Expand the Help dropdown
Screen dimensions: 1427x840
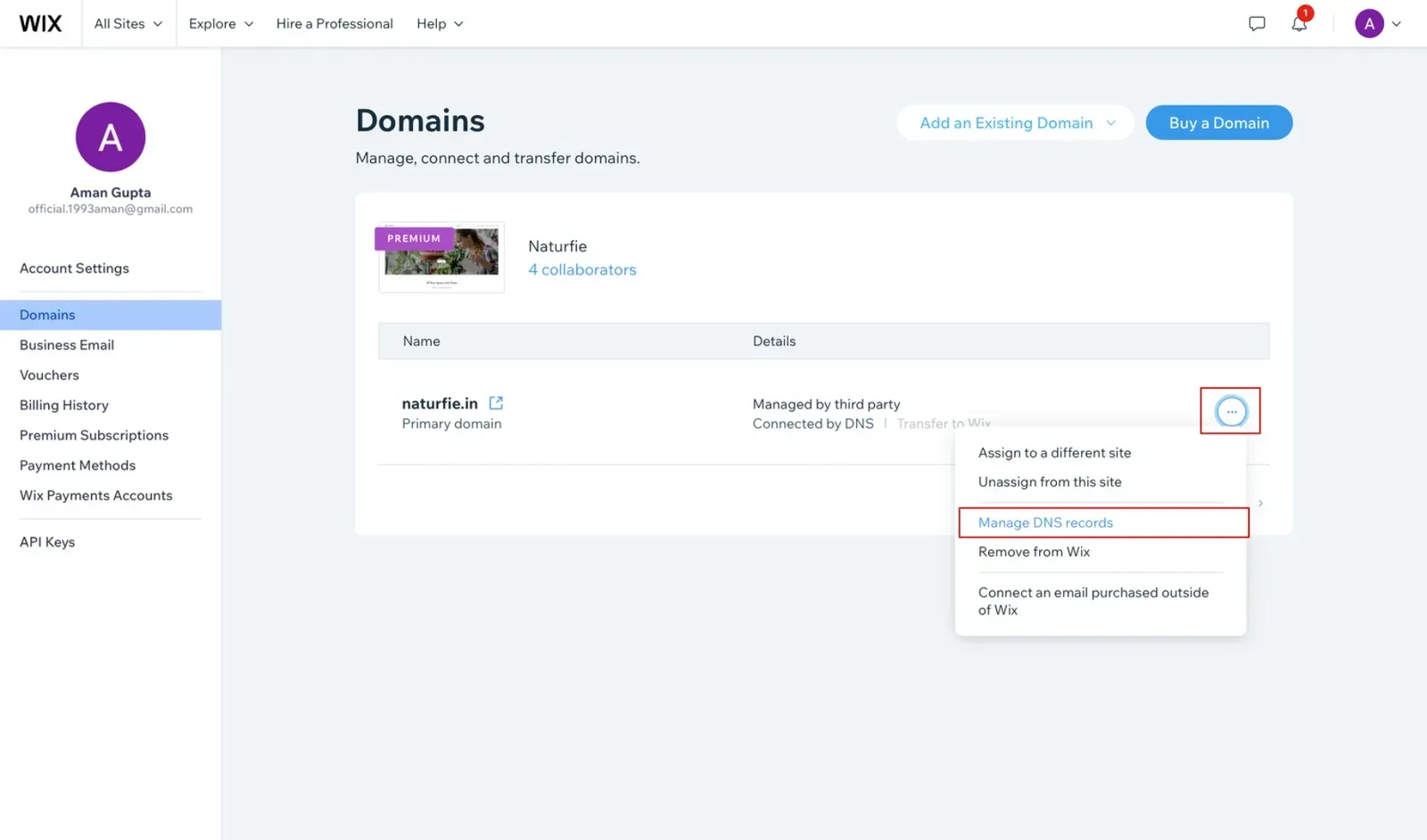tap(440, 23)
